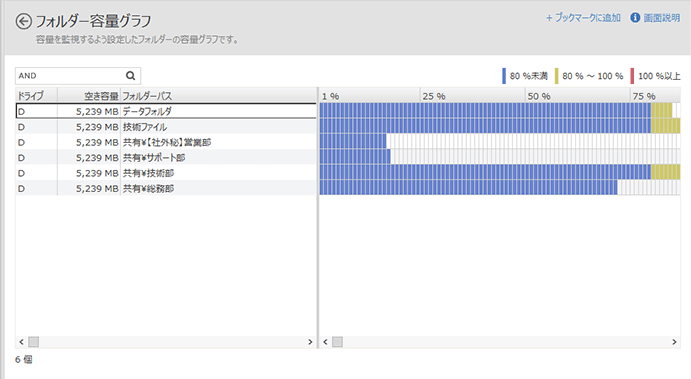Click the right scroll arrow of folder list
Screen dimensions: 691x379
(x=310, y=342)
